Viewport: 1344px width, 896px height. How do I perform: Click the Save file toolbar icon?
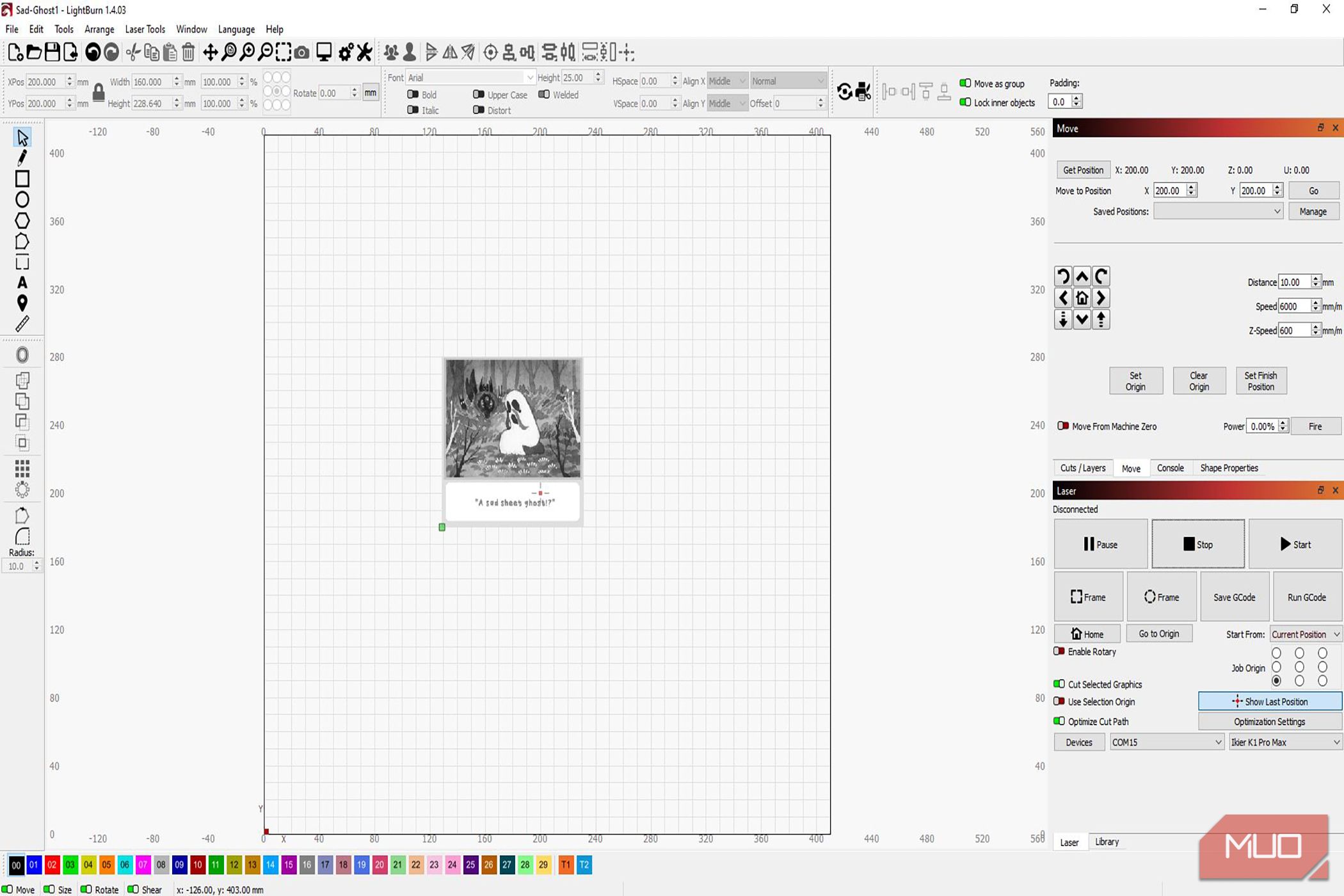pyautogui.click(x=52, y=52)
